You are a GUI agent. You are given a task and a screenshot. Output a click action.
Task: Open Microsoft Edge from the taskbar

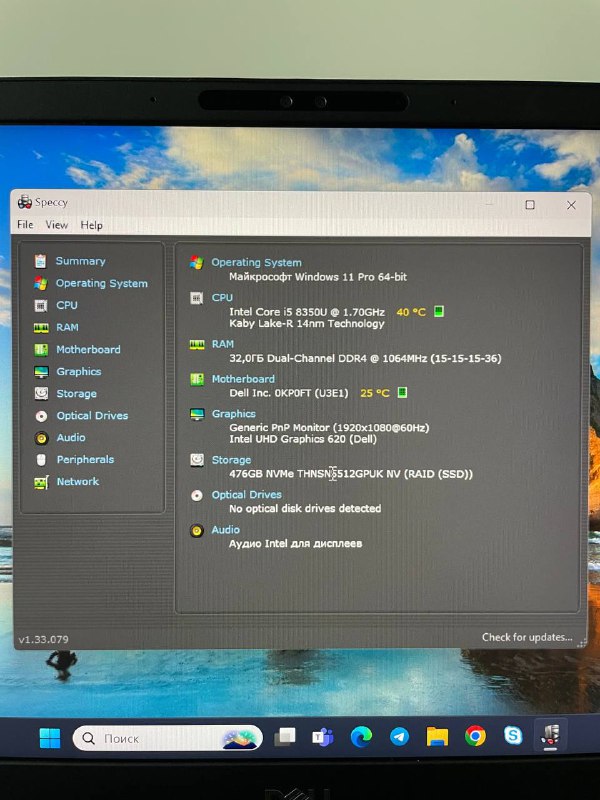click(x=361, y=737)
